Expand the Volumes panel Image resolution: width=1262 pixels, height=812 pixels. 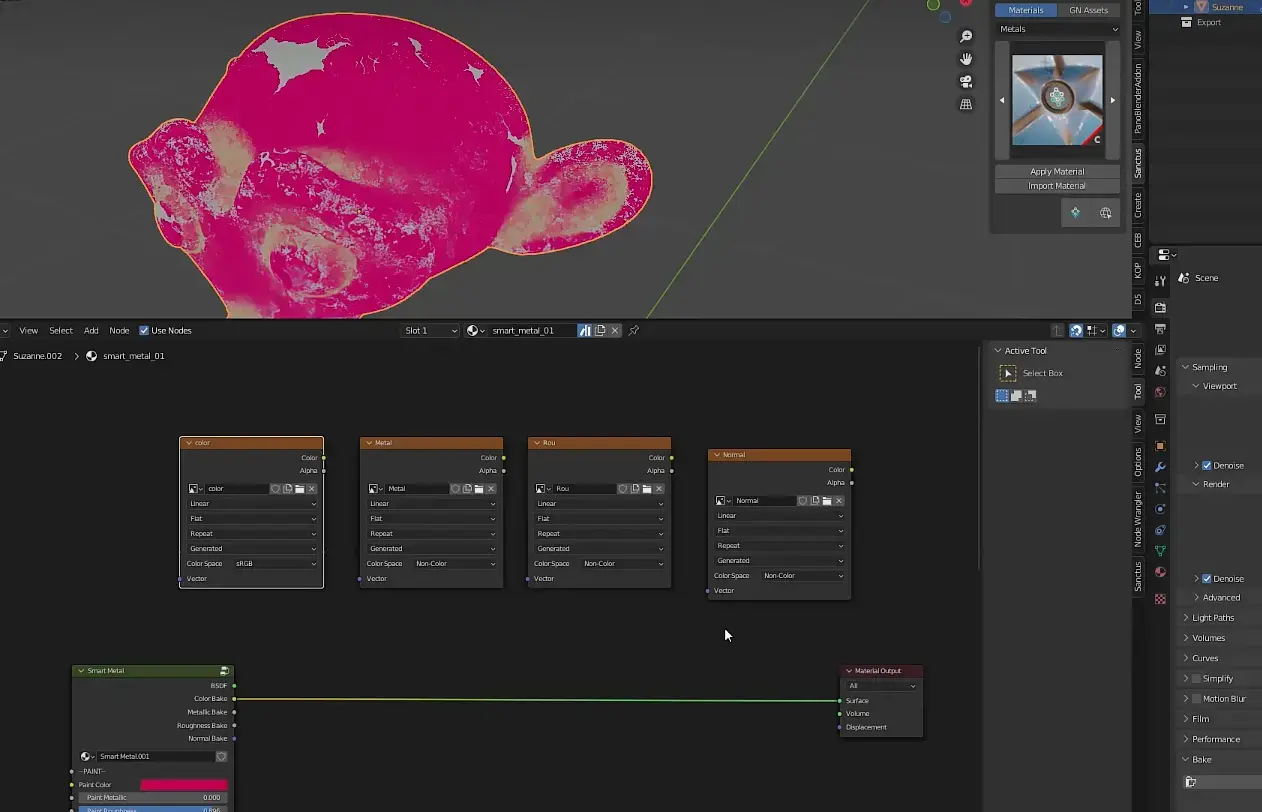coord(1208,638)
